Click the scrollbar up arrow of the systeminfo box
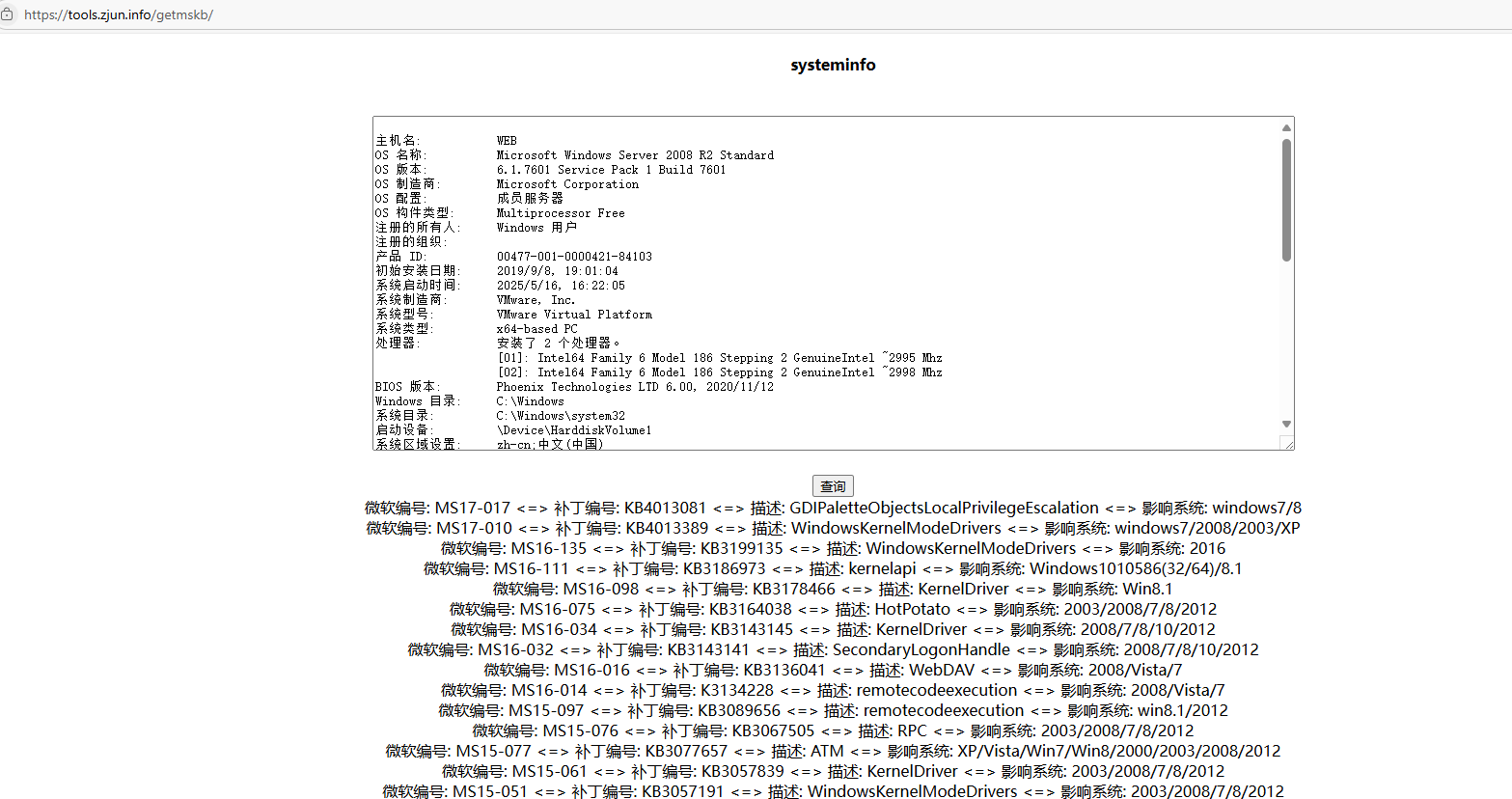Screen dimensions: 1512x799 [x=1286, y=126]
